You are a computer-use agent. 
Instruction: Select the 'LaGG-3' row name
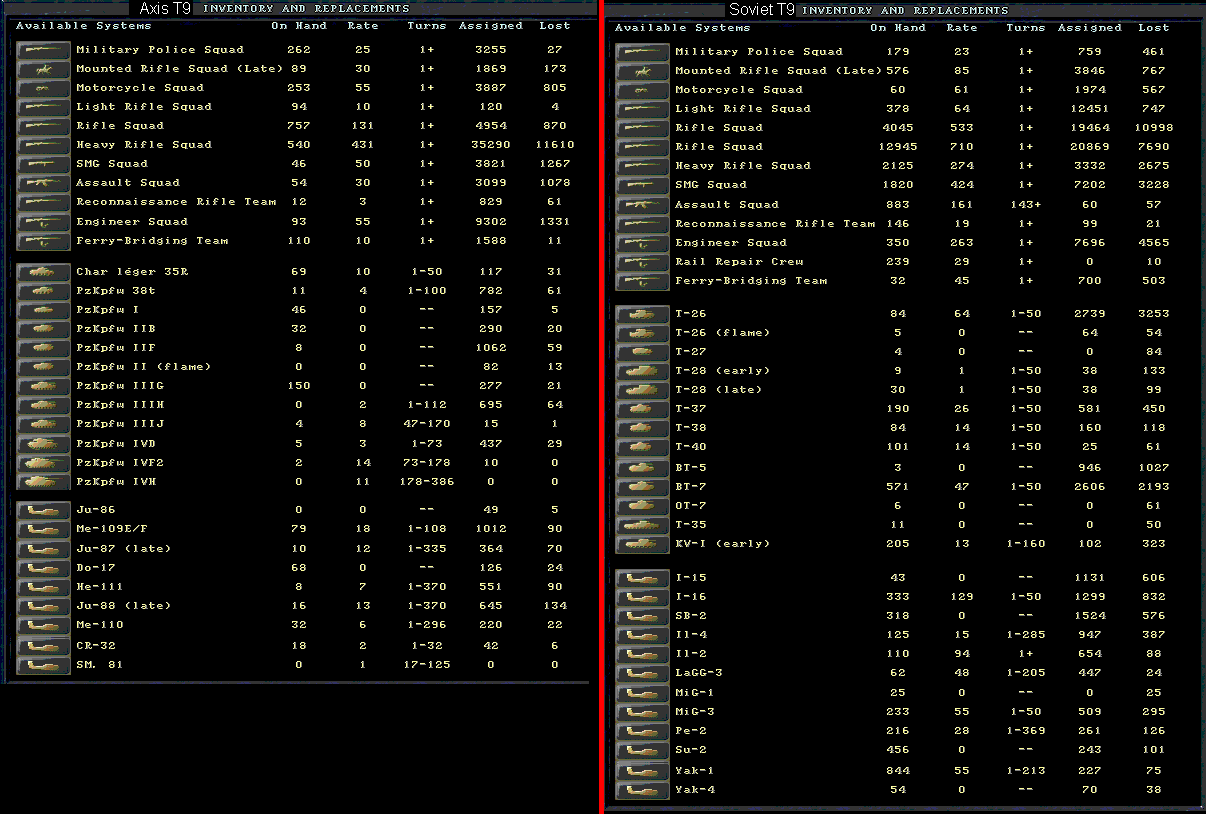tap(699, 673)
